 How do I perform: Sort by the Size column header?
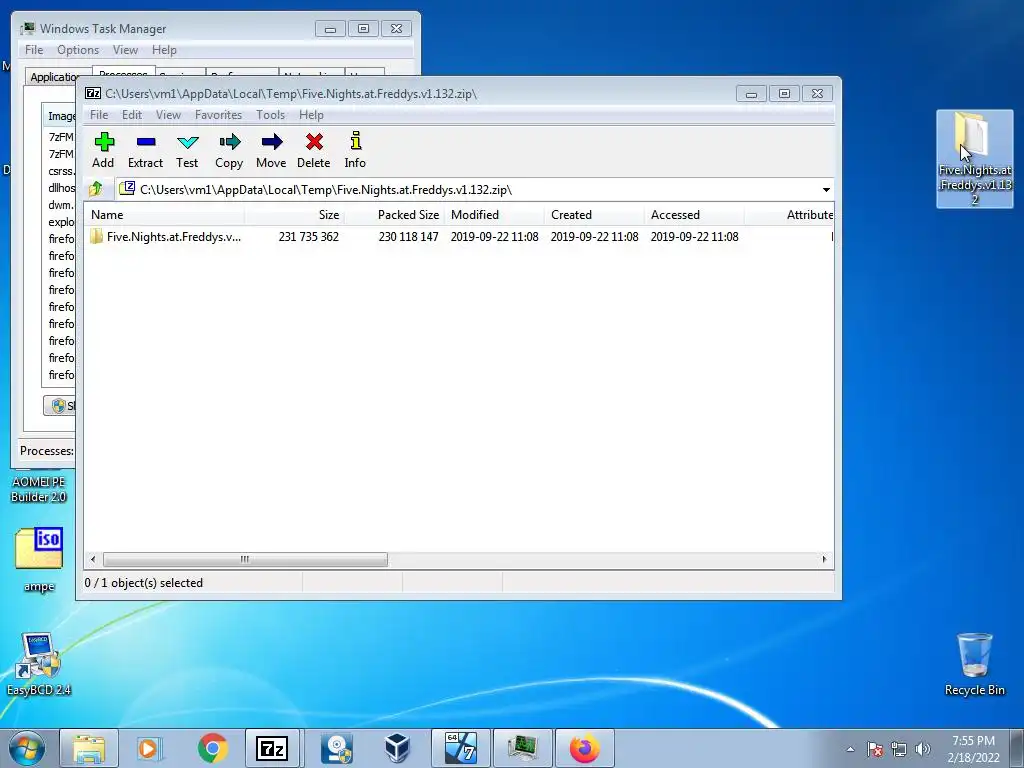point(295,215)
